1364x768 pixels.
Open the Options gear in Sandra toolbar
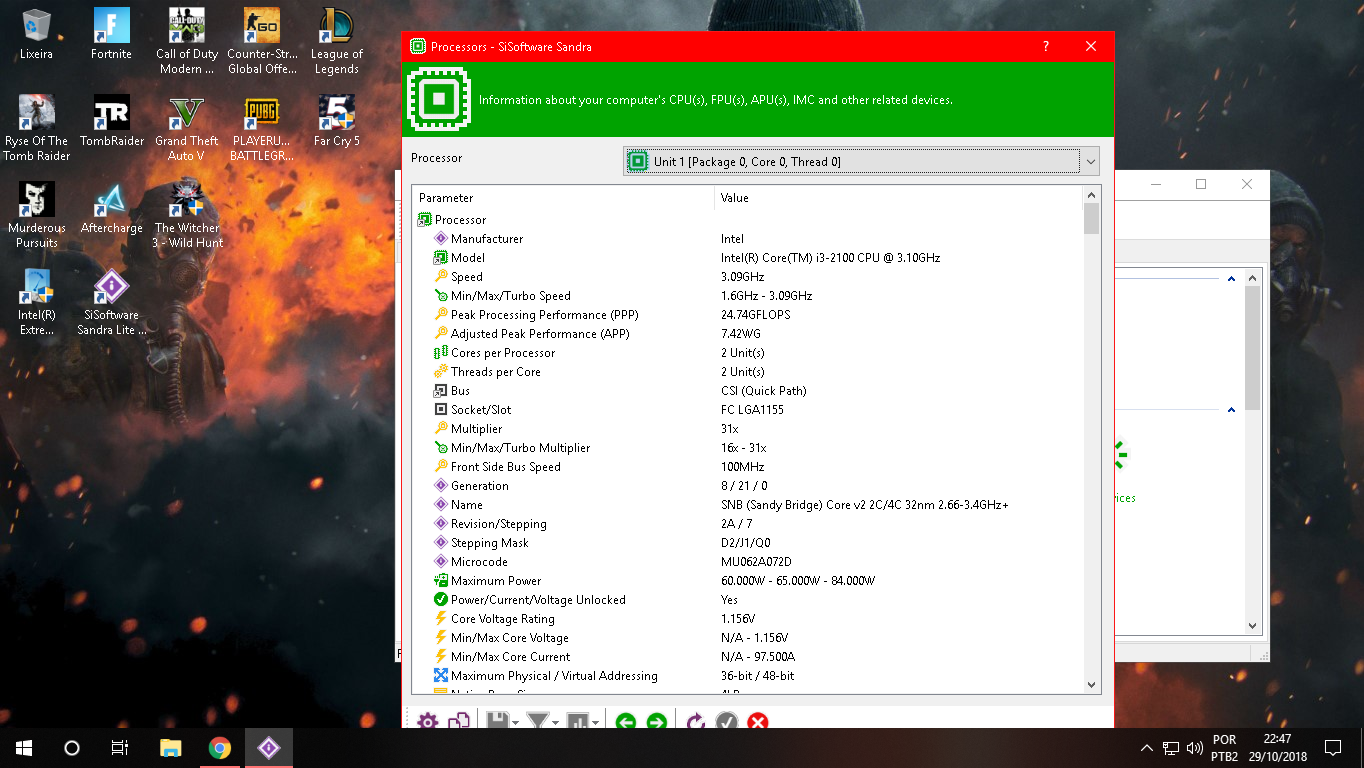pos(428,721)
